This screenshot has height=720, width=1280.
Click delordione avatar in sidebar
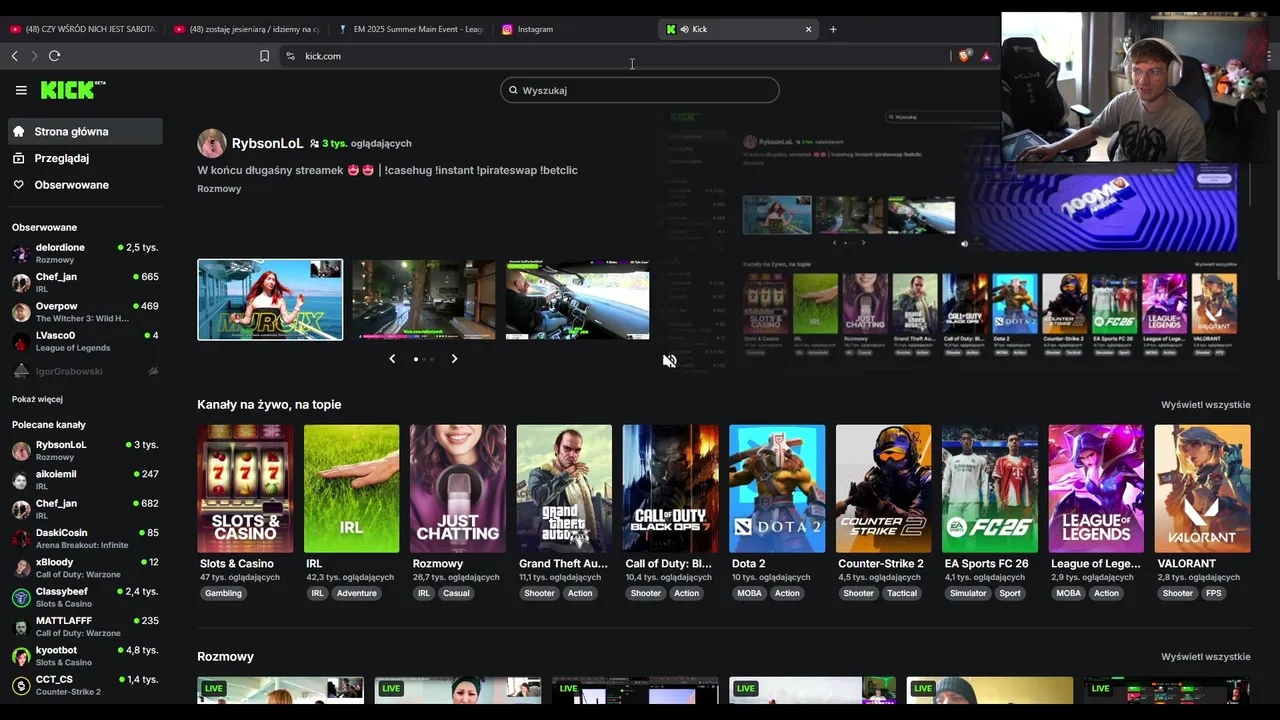[x=21, y=253]
